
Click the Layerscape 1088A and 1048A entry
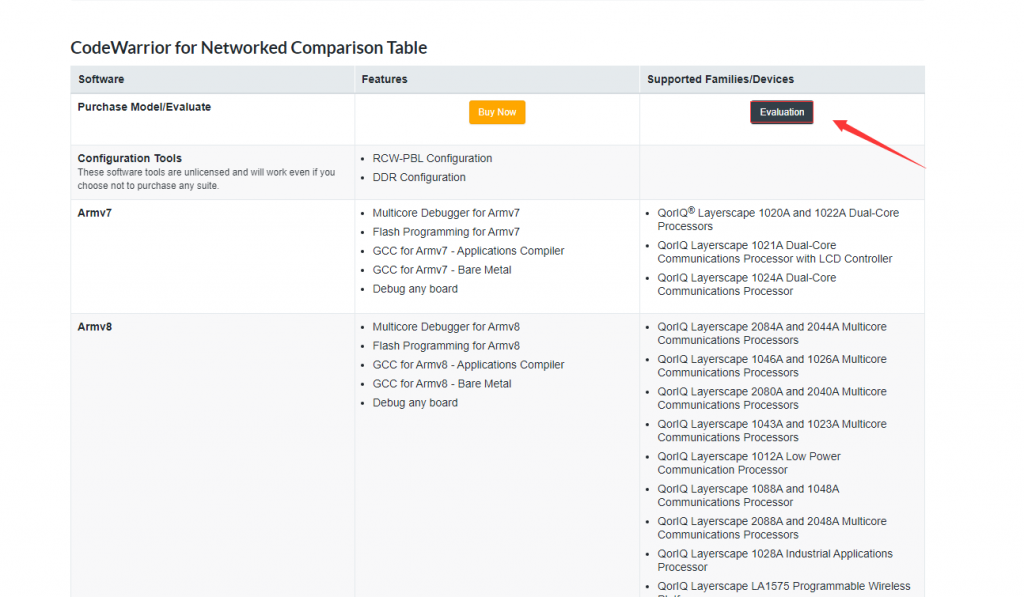click(748, 496)
